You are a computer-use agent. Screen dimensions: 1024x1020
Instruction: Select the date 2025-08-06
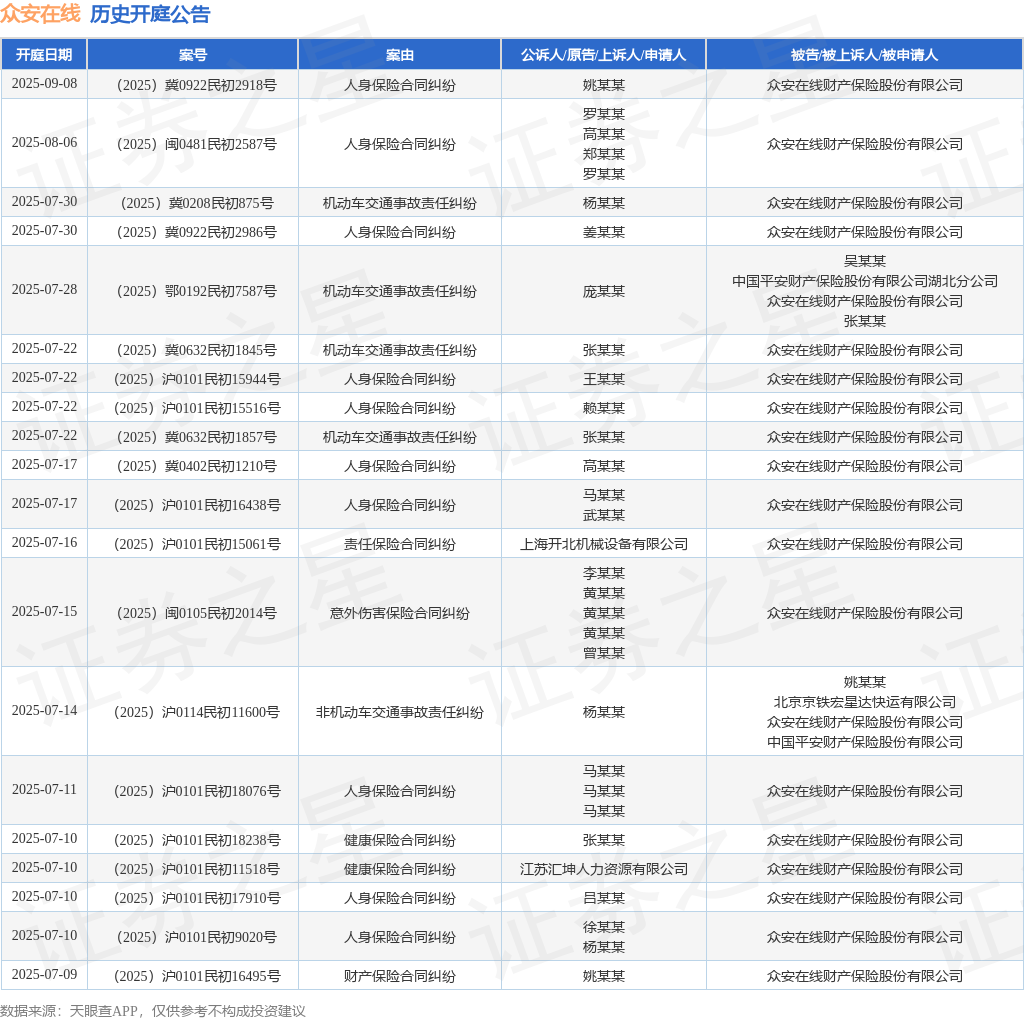44,142
